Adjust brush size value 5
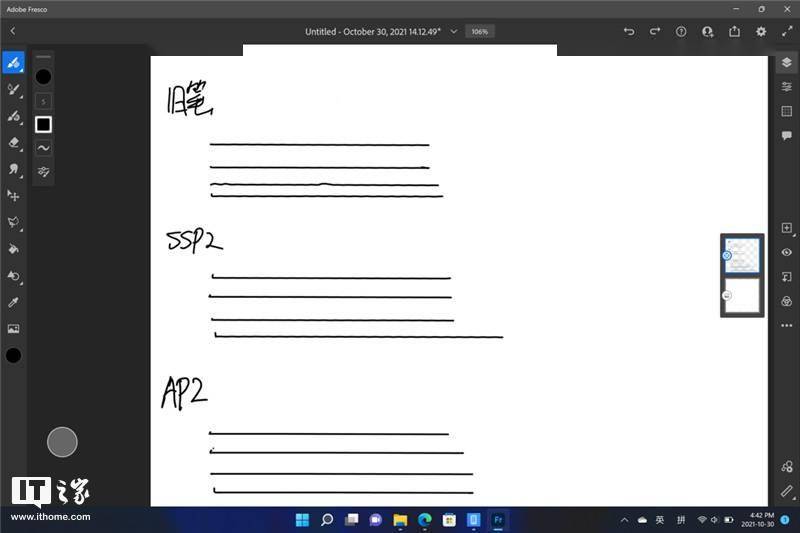This screenshot has width=800, height=533. 43,101
